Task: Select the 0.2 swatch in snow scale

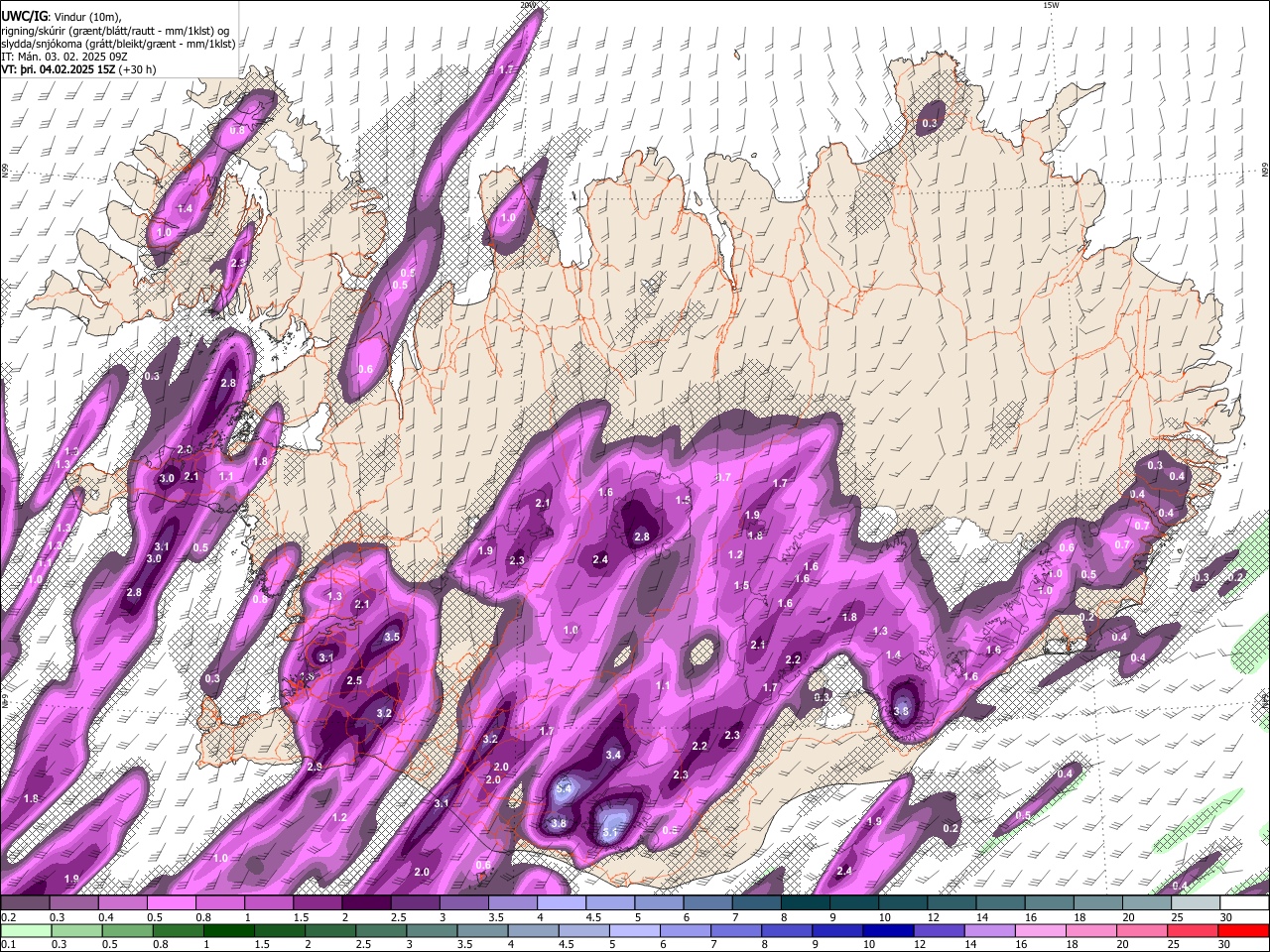Action: [x=25, y=902]
